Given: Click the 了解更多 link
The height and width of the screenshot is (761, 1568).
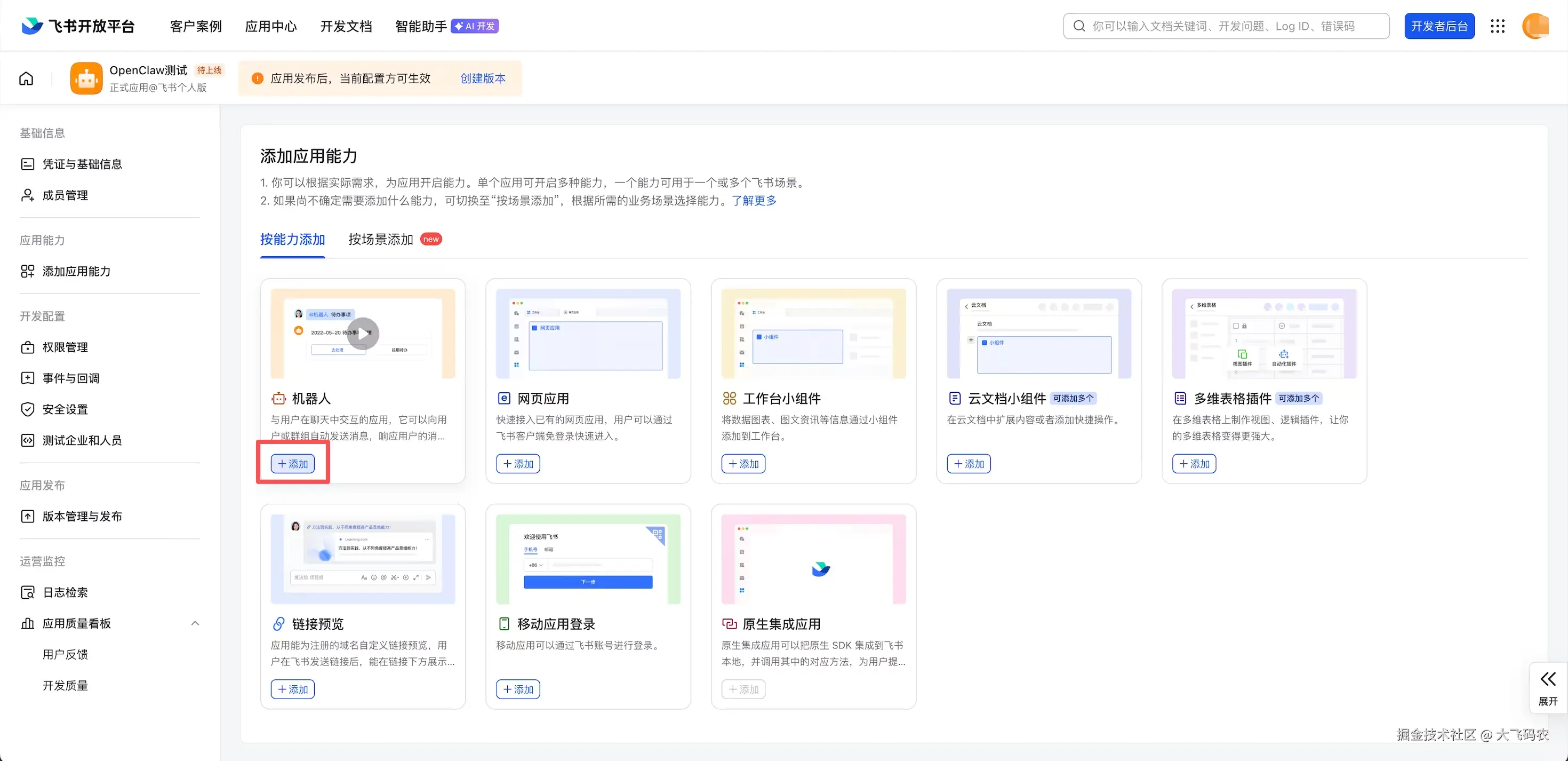Looking at the screenshot, I should click(754, 201).
